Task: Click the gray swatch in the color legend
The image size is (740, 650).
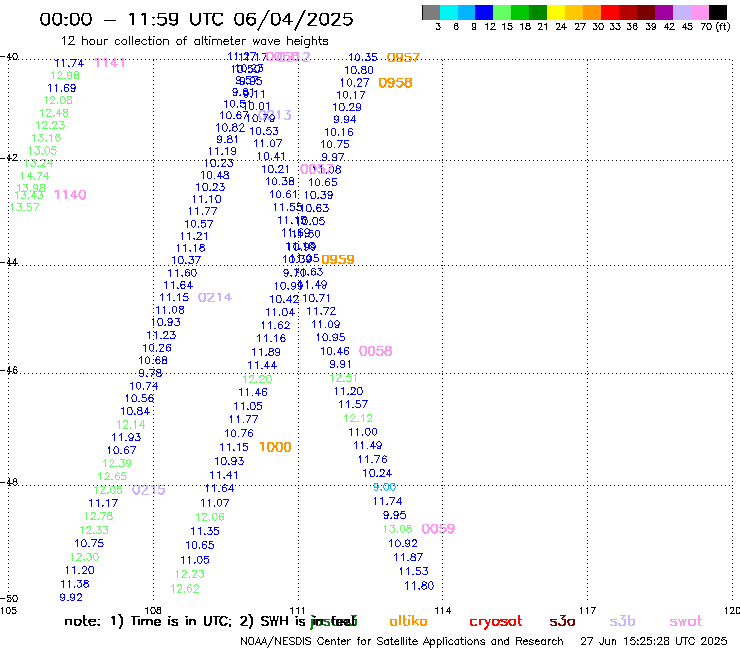Action: (x=431, y=12)
